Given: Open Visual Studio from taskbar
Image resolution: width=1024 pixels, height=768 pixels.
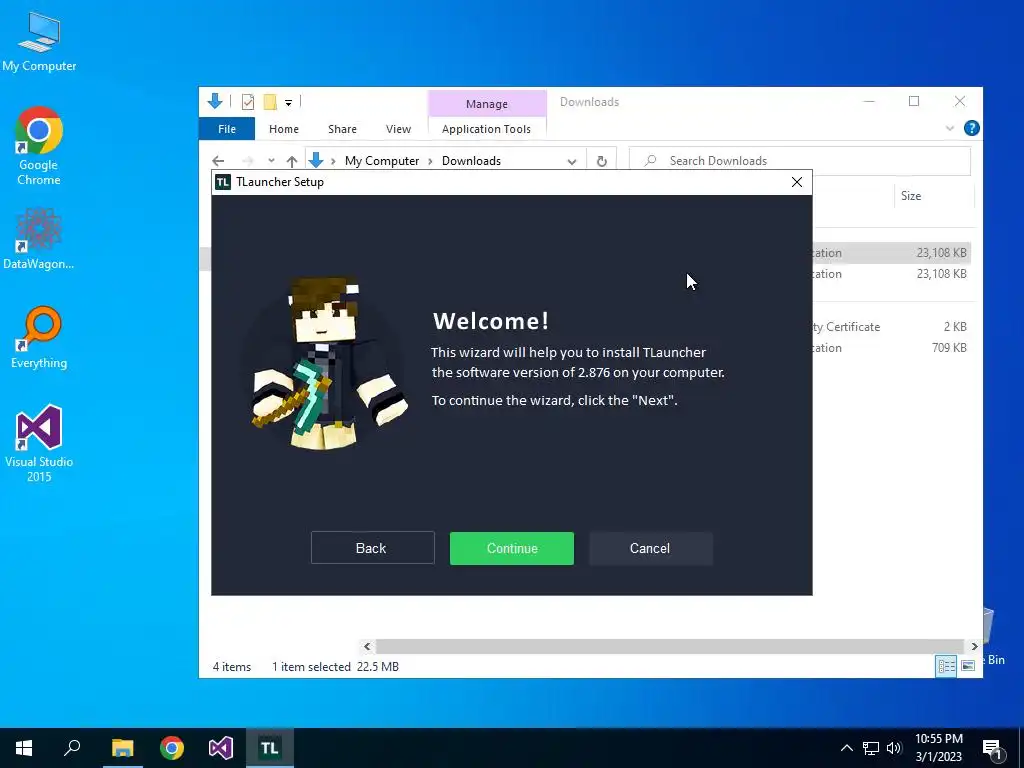Looking at the screenshot, I should tap(221, 748).
